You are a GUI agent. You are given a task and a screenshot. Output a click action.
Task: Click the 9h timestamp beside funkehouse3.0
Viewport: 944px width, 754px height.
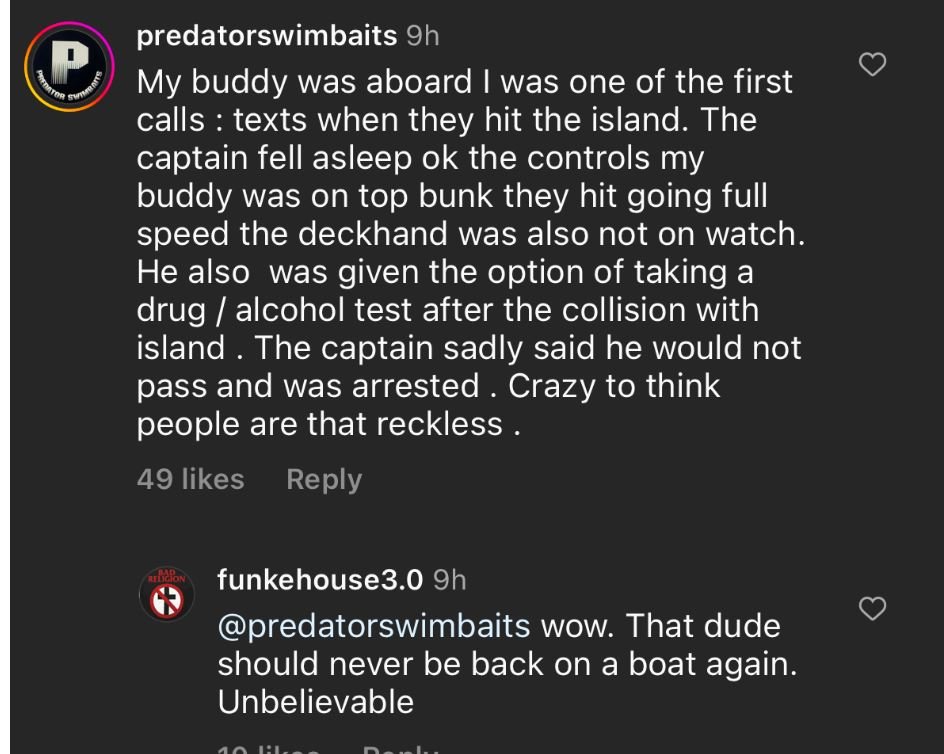click(450, 579)
